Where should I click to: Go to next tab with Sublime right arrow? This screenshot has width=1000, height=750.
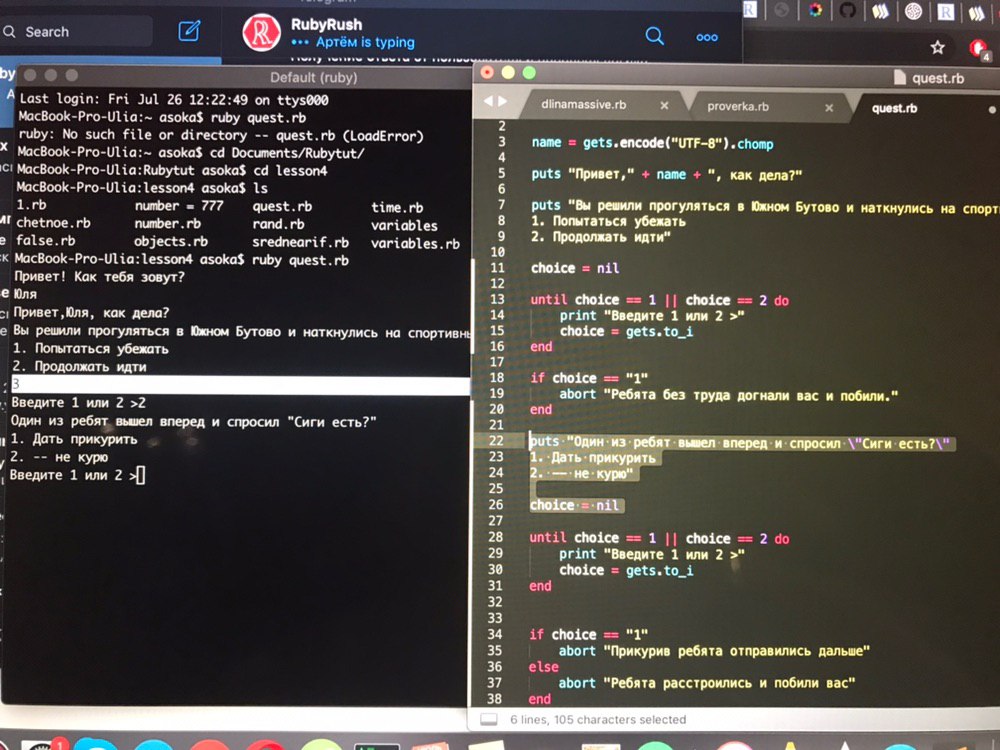tap(503, 101)
